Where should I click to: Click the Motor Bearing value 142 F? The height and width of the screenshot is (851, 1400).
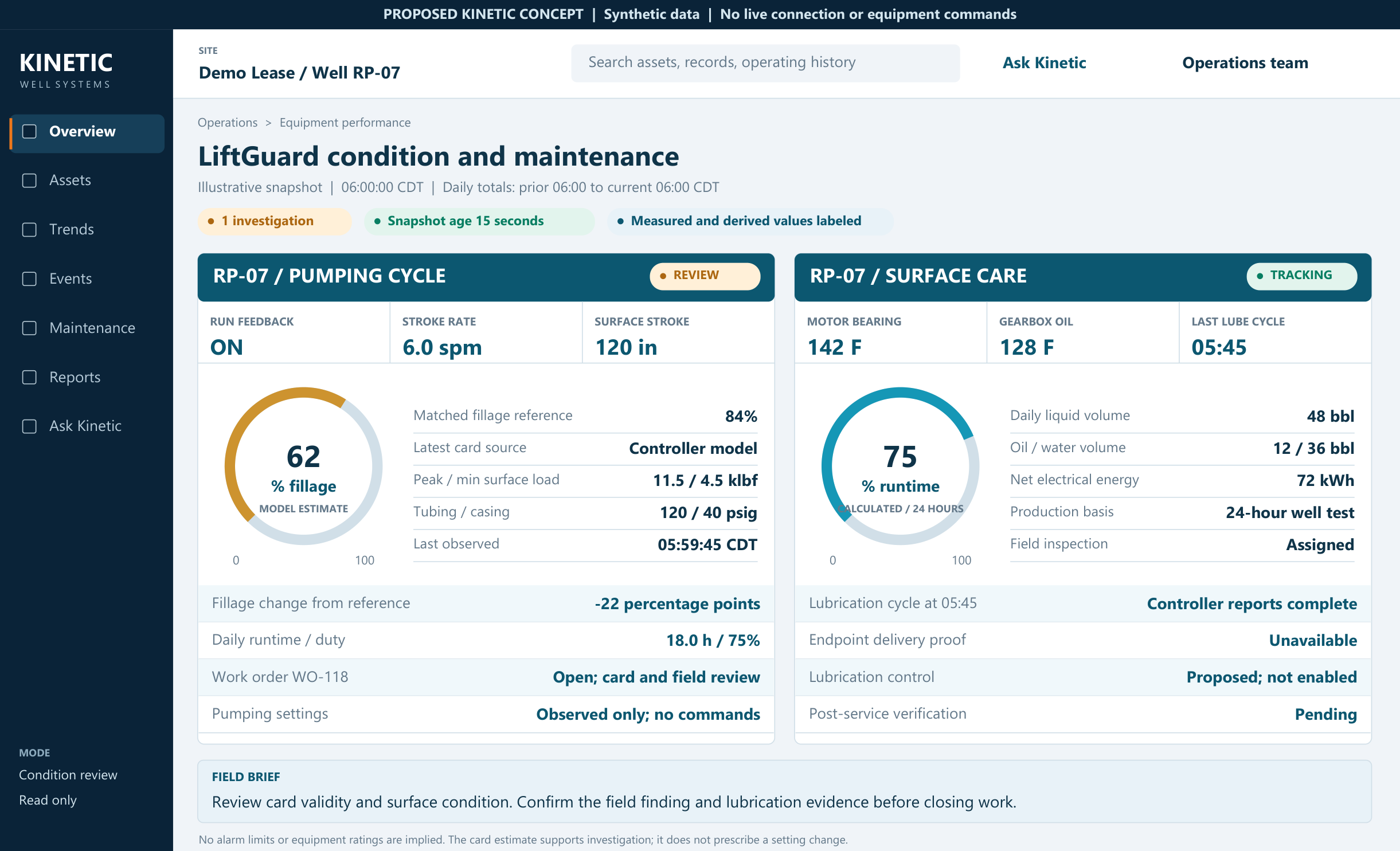click(834, 347)
